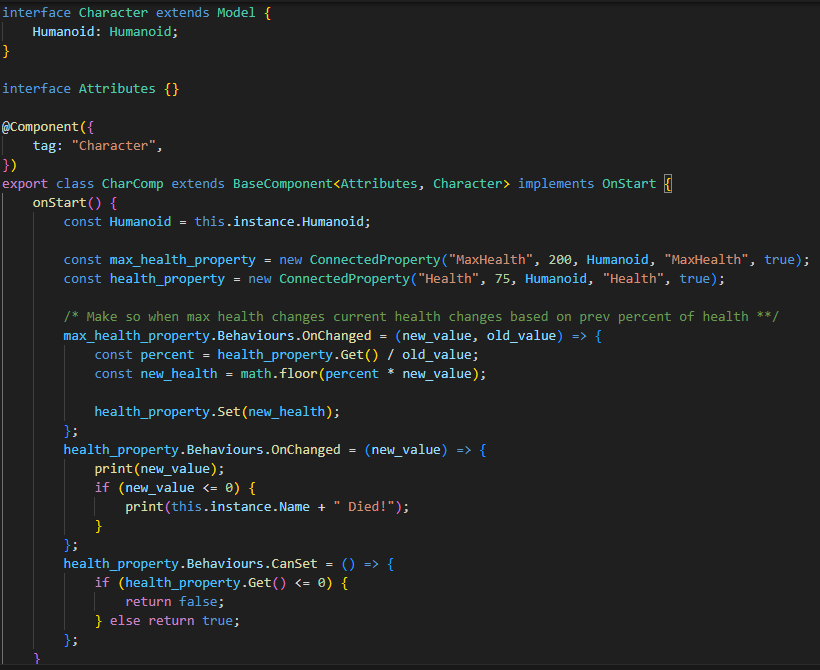The width and height of the screenshot is (820, 670).
Task: Click the " Died!" string literal
Action: point(363,507)
